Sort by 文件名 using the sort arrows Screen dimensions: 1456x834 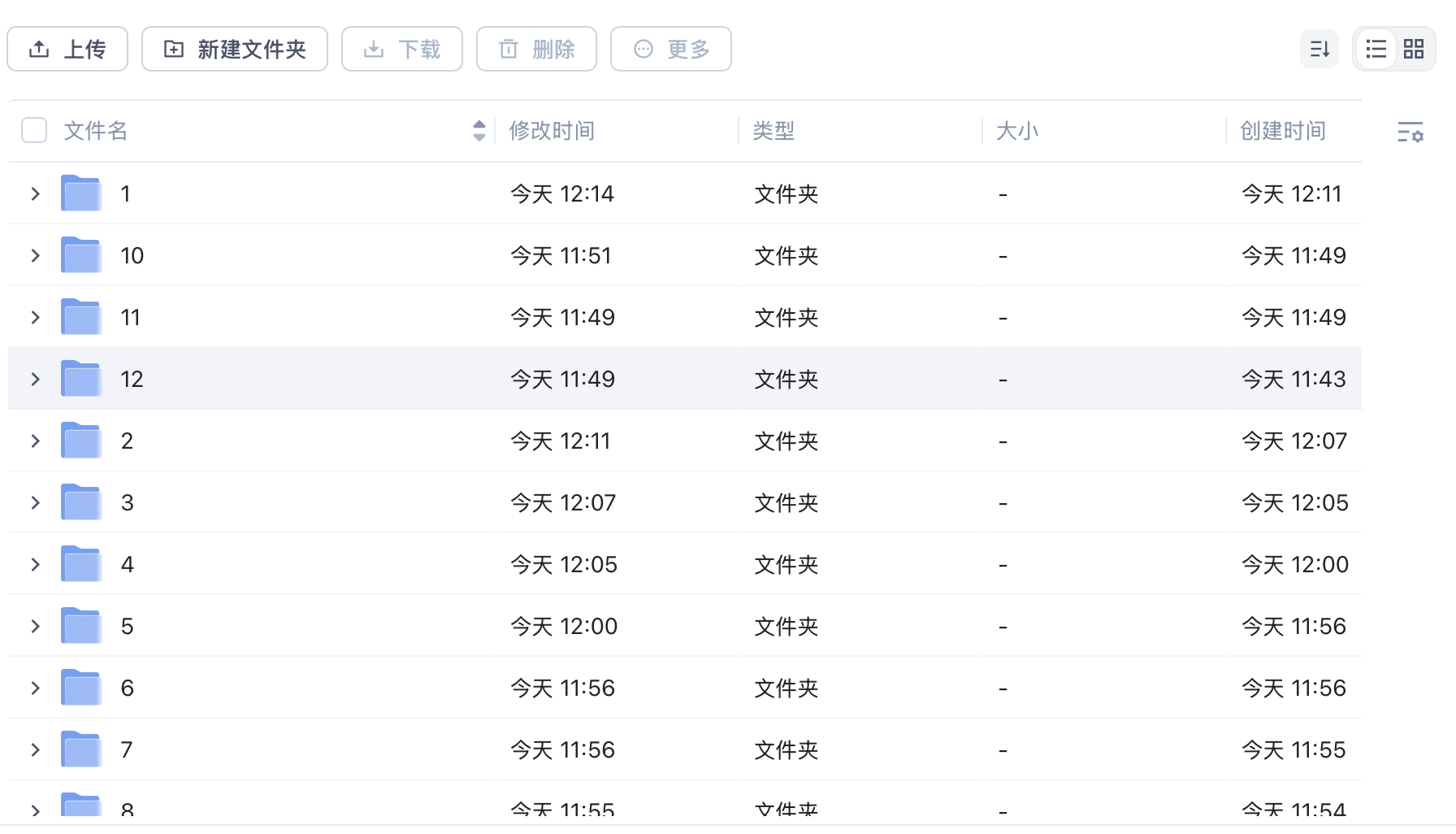479,131
